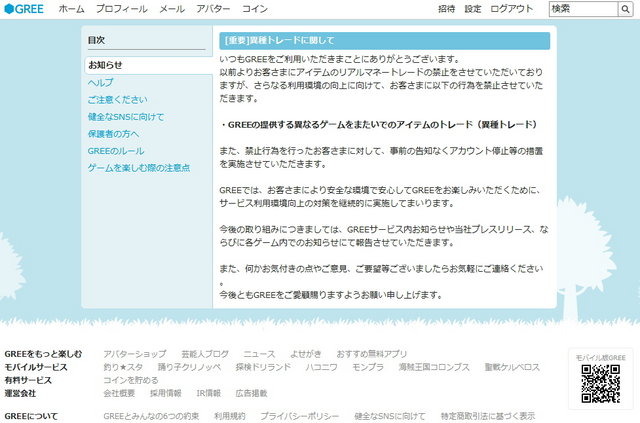Open おすすめ無料アプリ footer link
Image resolution: width=640 pixels, height=423 pixels.
click(371, 354)
